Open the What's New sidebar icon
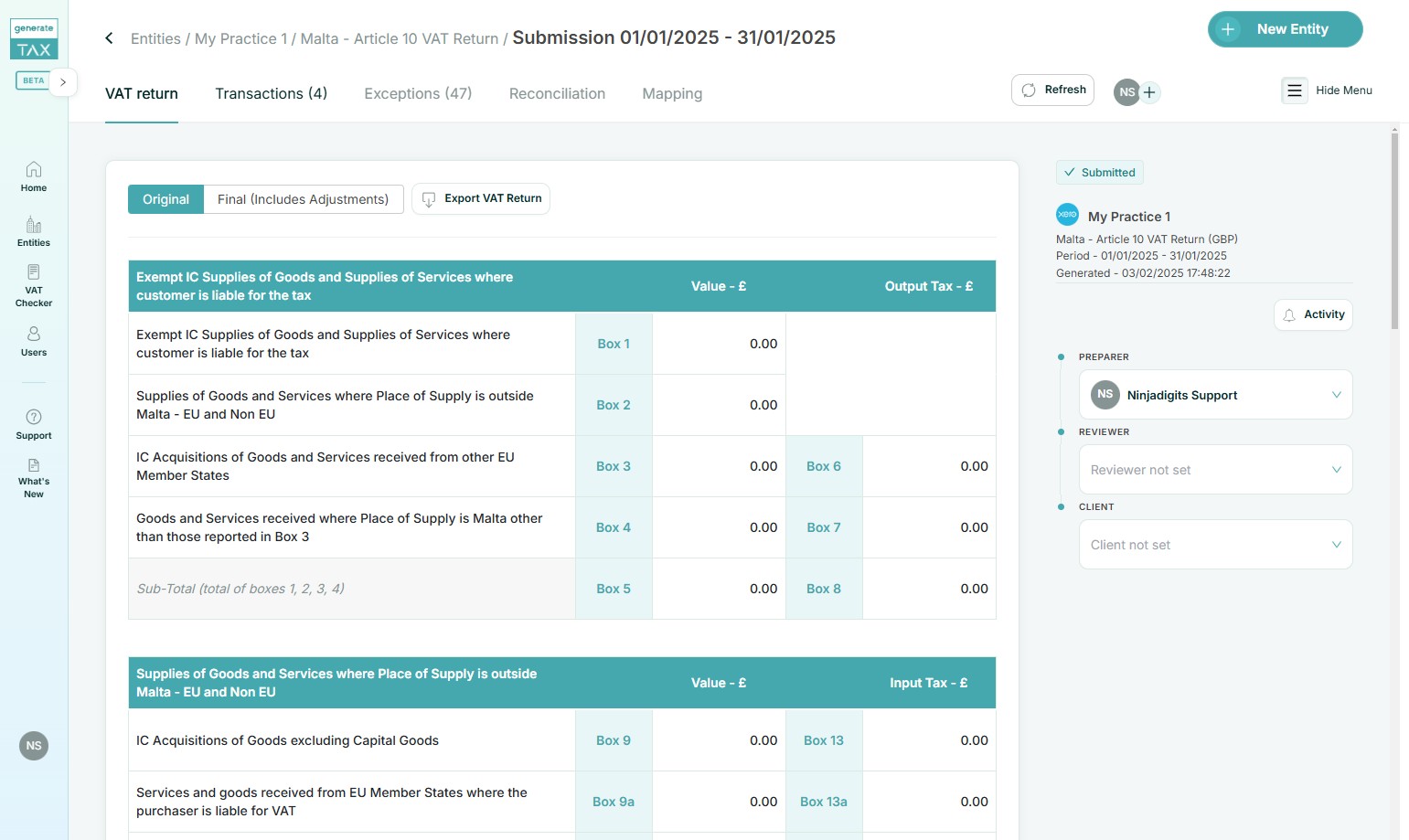 point(34,478)
